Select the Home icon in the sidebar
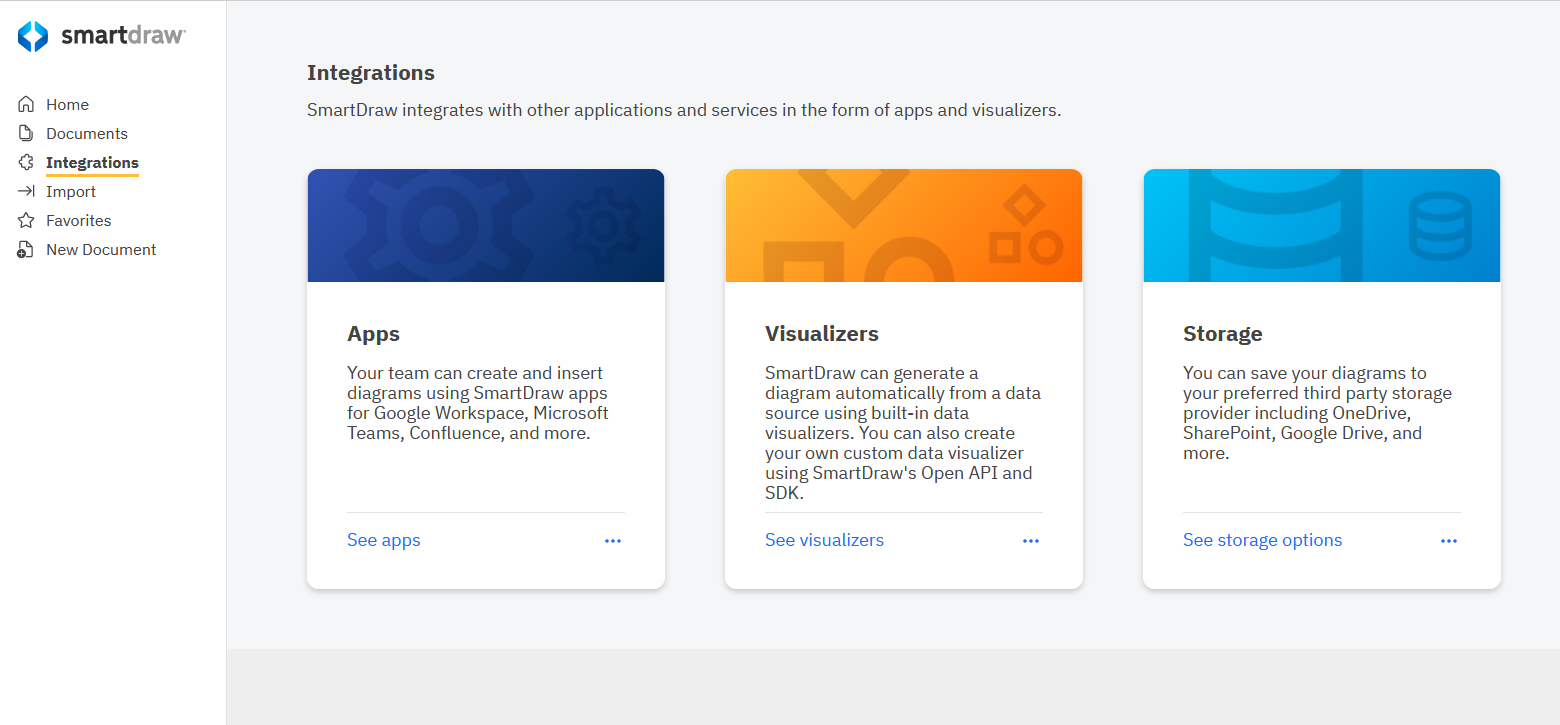The height and width of the screenshot is (725, 1560). tap(25, 103)
